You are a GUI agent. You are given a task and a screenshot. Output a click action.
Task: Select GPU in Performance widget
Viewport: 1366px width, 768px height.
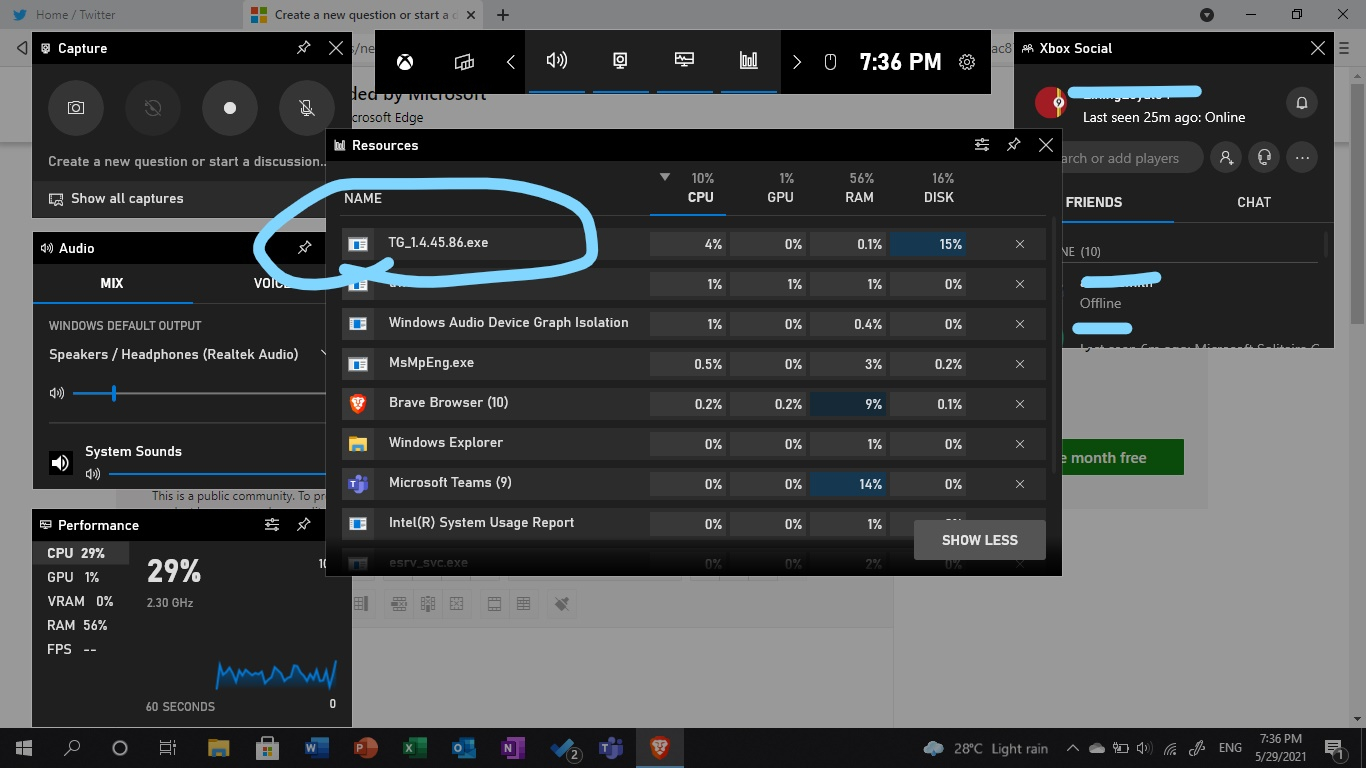click(81, 577)
